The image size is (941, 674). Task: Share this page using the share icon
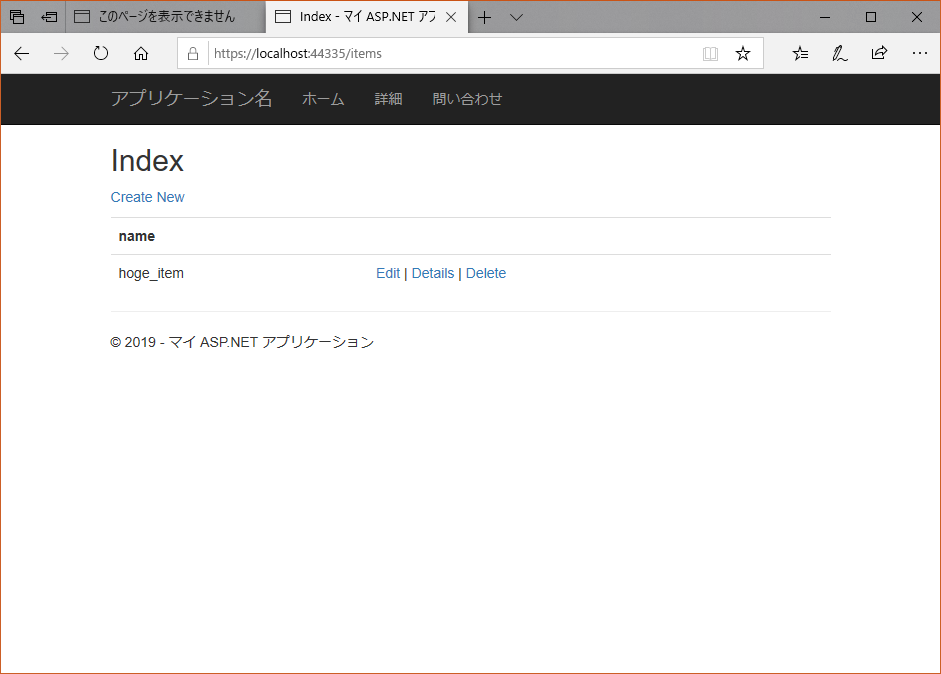point(879,53)
